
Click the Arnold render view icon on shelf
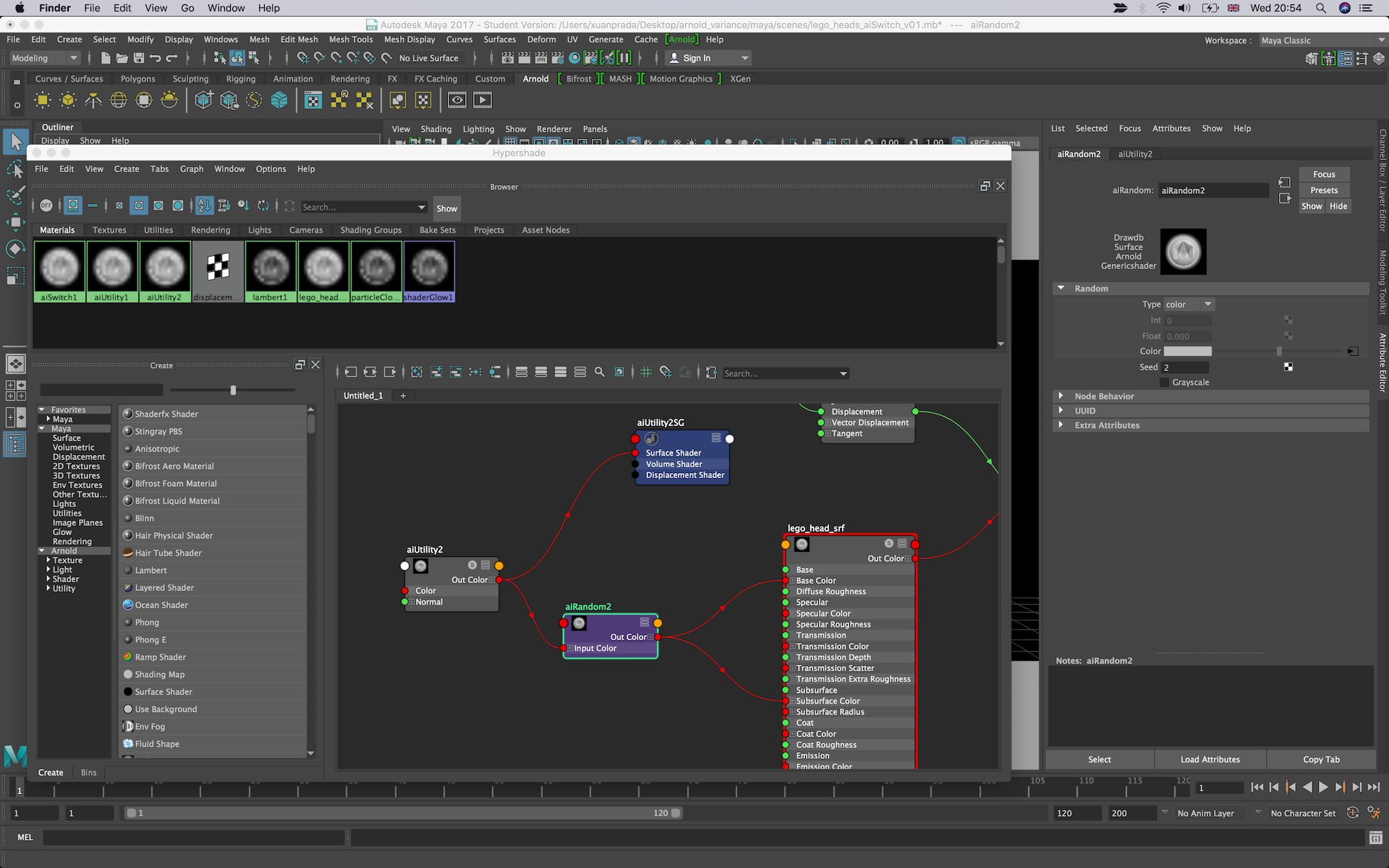[x=457, y=101]
